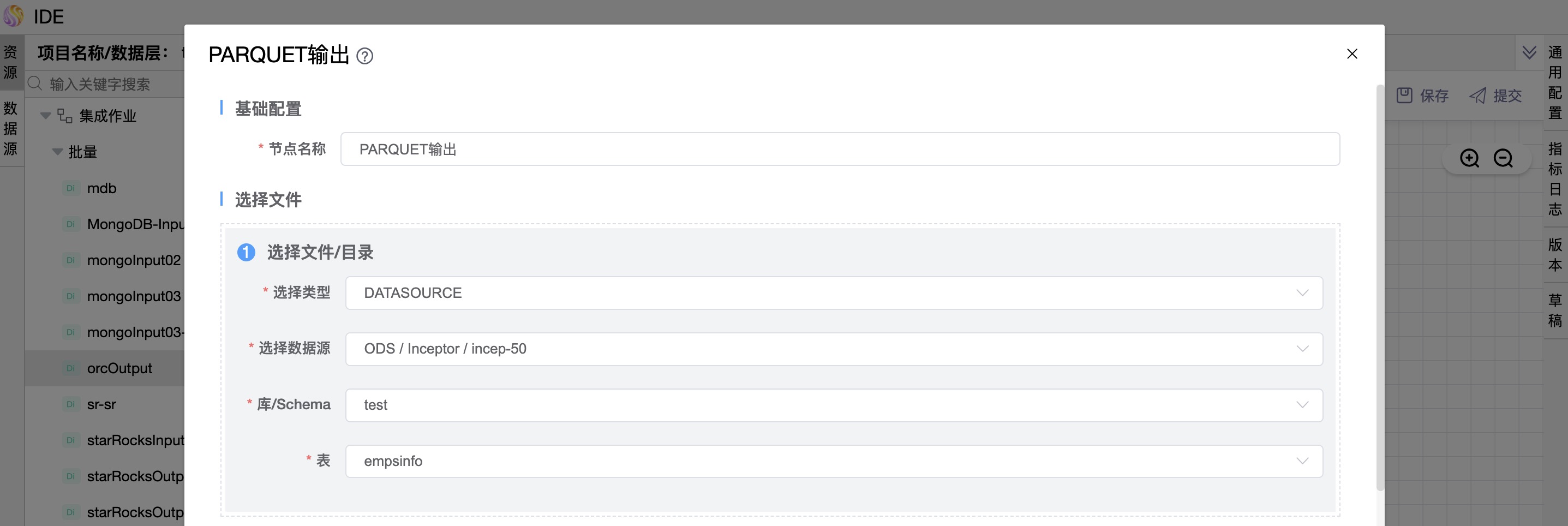The width and height of the screenshot is (1568, 526).
Task: Click the zoom out magnifier icon
Action: tap(1503, 158)
